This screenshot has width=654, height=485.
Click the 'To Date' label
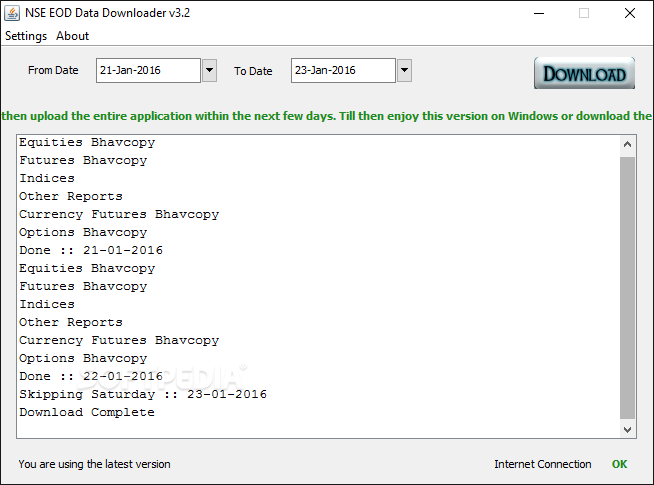(x=253, y=71)
